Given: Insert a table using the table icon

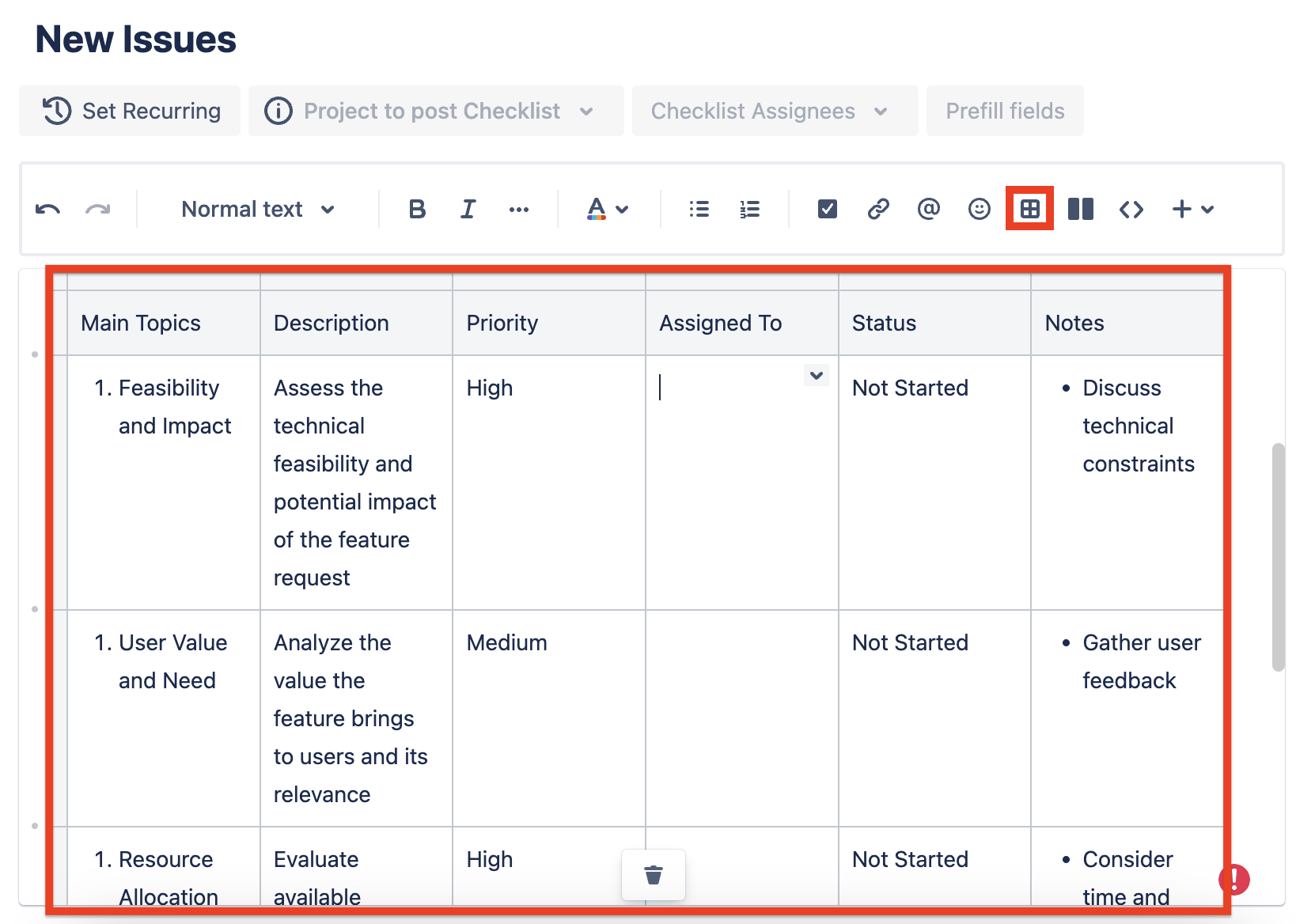Looking at the screenshot, I should (x=1029, y=210).
